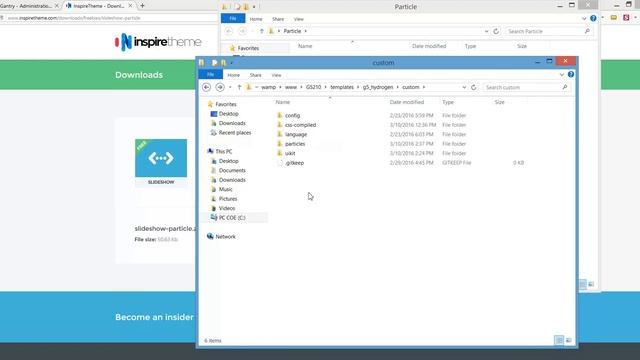Image resolution: width=640 pixels, height=360 pixels.
Task: Select Music in sidebar
Action: [225, 189]
